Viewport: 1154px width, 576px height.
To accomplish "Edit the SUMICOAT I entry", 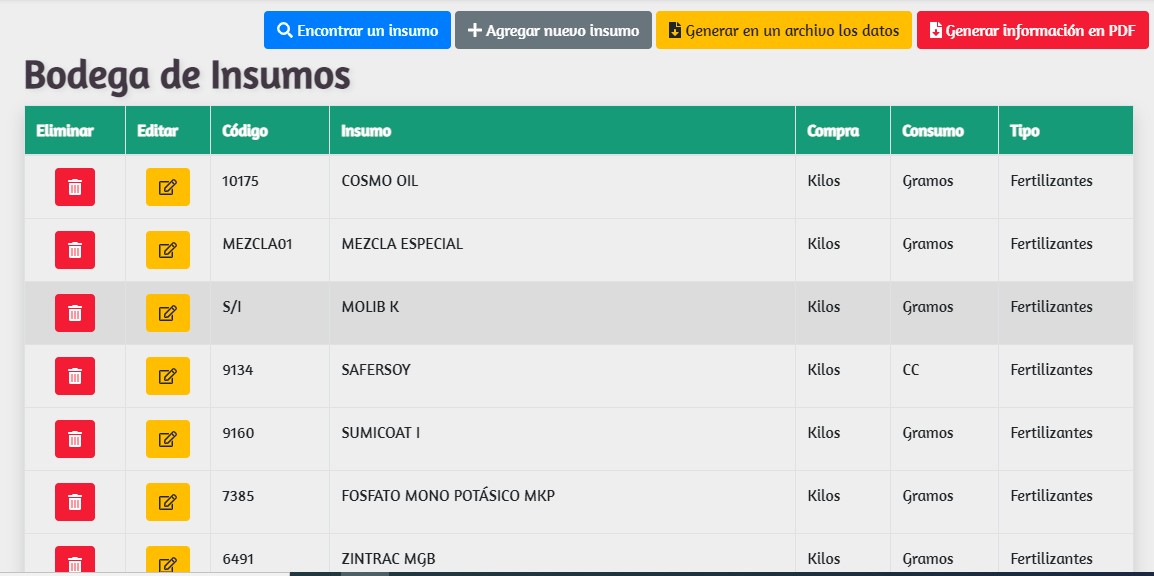I will point(167,439).
